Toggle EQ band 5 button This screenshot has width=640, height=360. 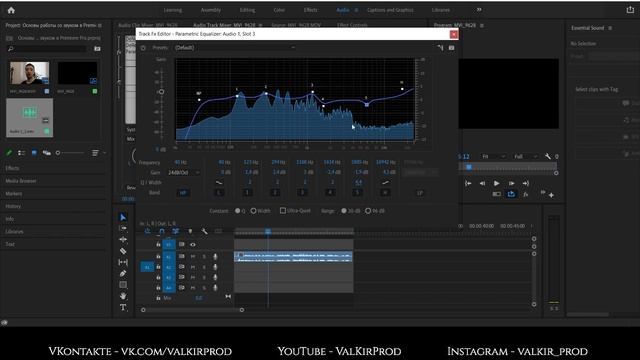pyautogui.click(x=358, y=193)
